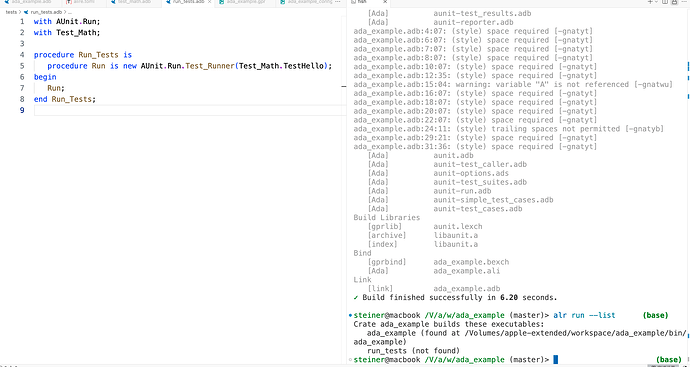Click the terminal input prompt cursor
This screenshot has height=367, width=690.
[555, 360]
